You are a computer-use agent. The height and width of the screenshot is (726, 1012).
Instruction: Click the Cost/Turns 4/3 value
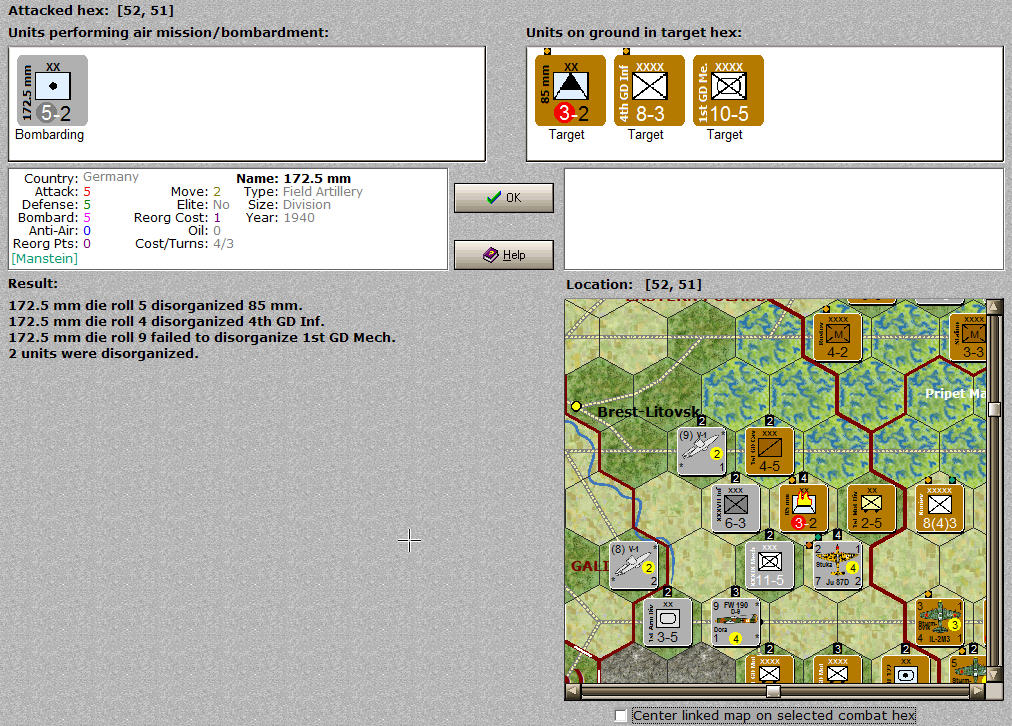click(223, 244)
